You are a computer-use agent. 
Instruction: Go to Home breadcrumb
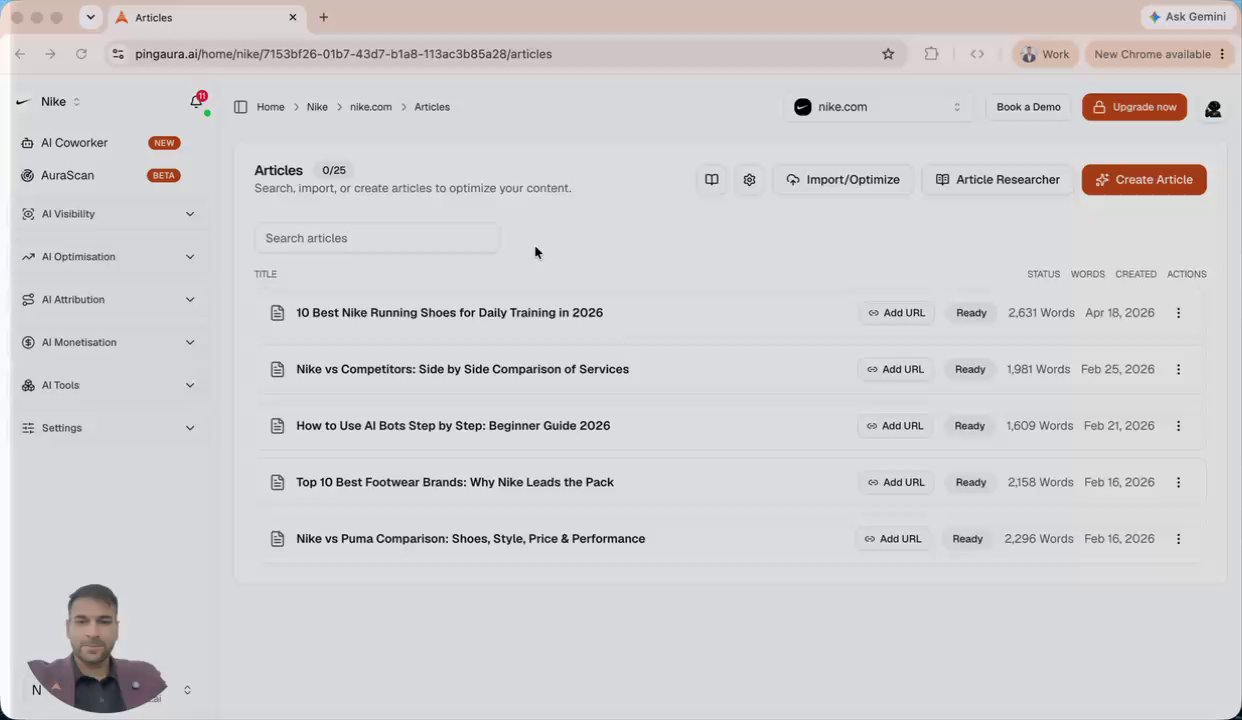click(x=270, y=107)
